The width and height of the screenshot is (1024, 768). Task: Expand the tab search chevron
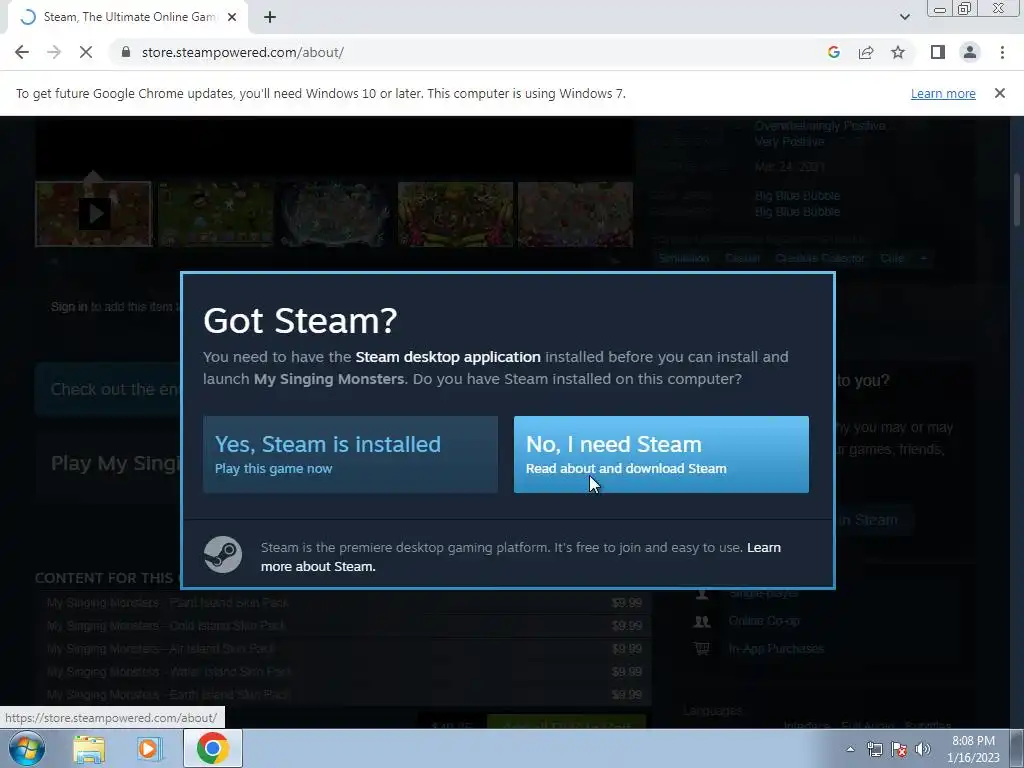pos(904,18)
